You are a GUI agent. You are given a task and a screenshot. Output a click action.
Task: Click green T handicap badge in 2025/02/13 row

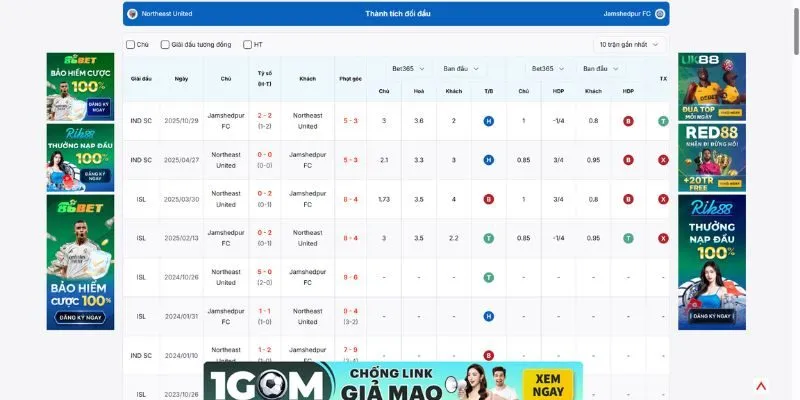tap(628, 238)
